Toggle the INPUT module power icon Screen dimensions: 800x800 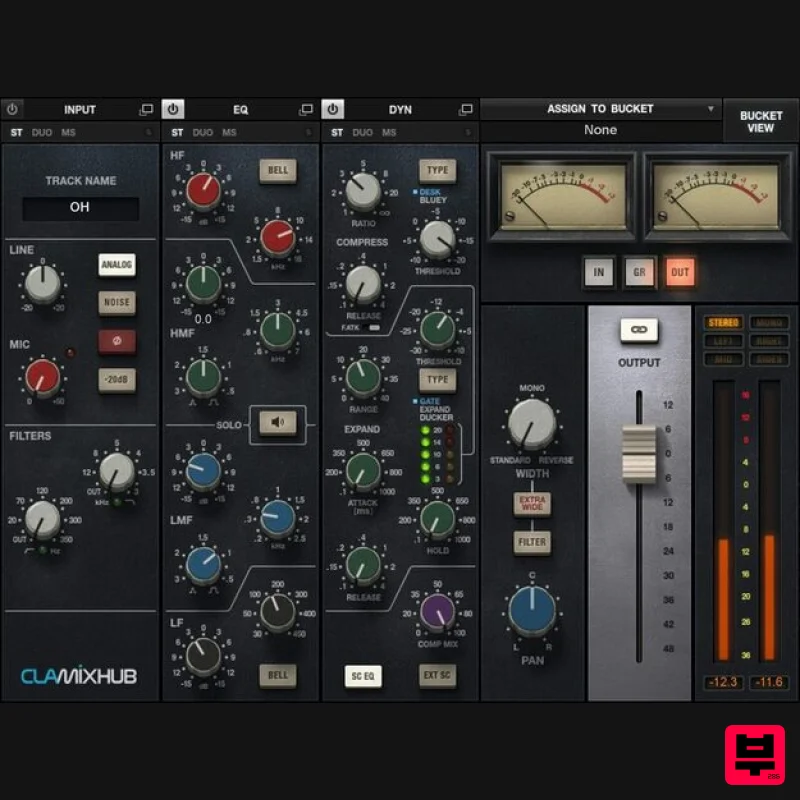click(12, 109)
